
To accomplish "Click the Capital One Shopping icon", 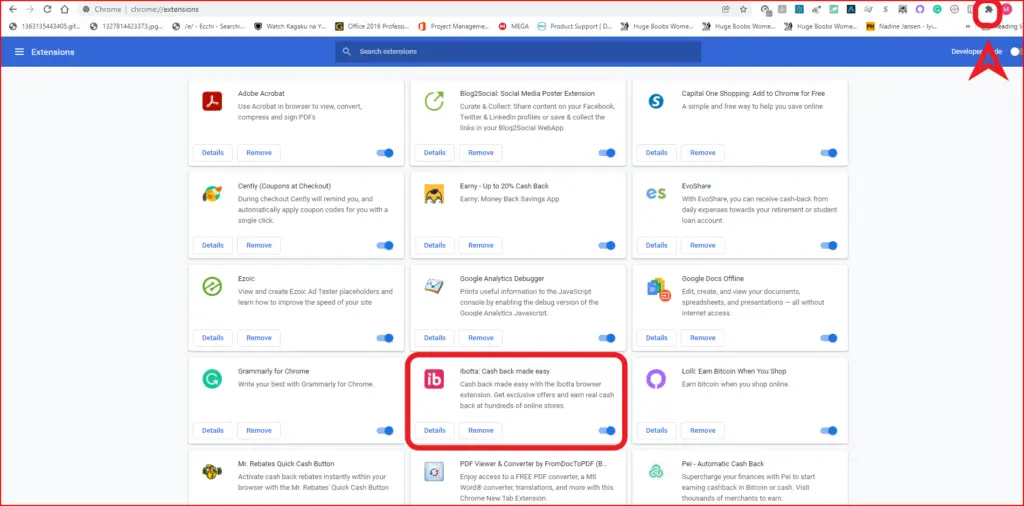I will [x=655, y=101].
